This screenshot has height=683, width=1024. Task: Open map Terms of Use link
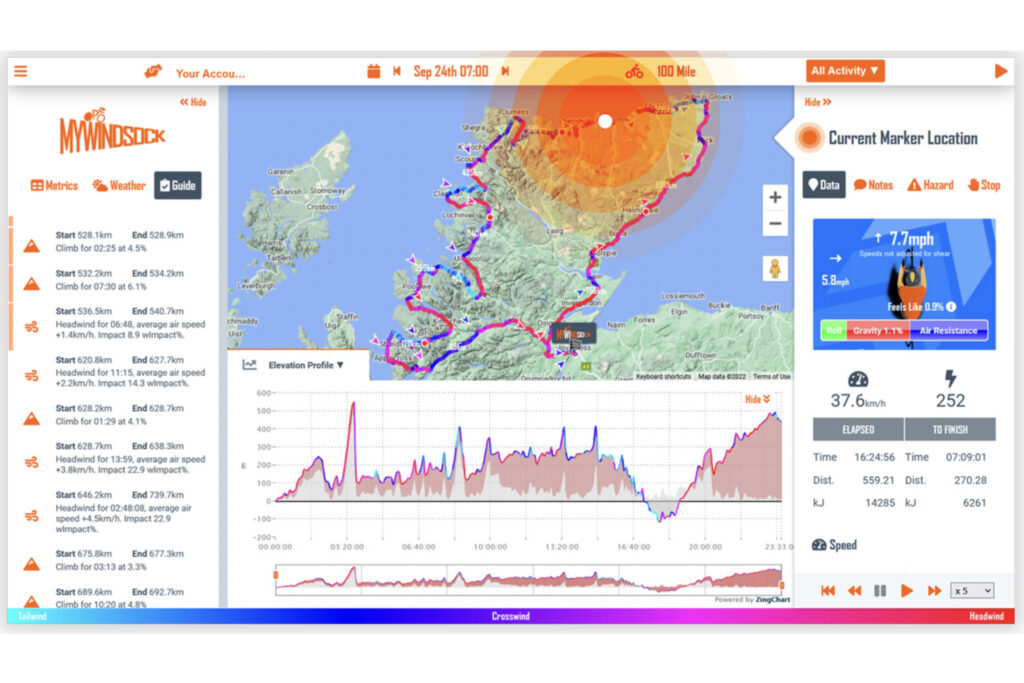pos(771,377)
